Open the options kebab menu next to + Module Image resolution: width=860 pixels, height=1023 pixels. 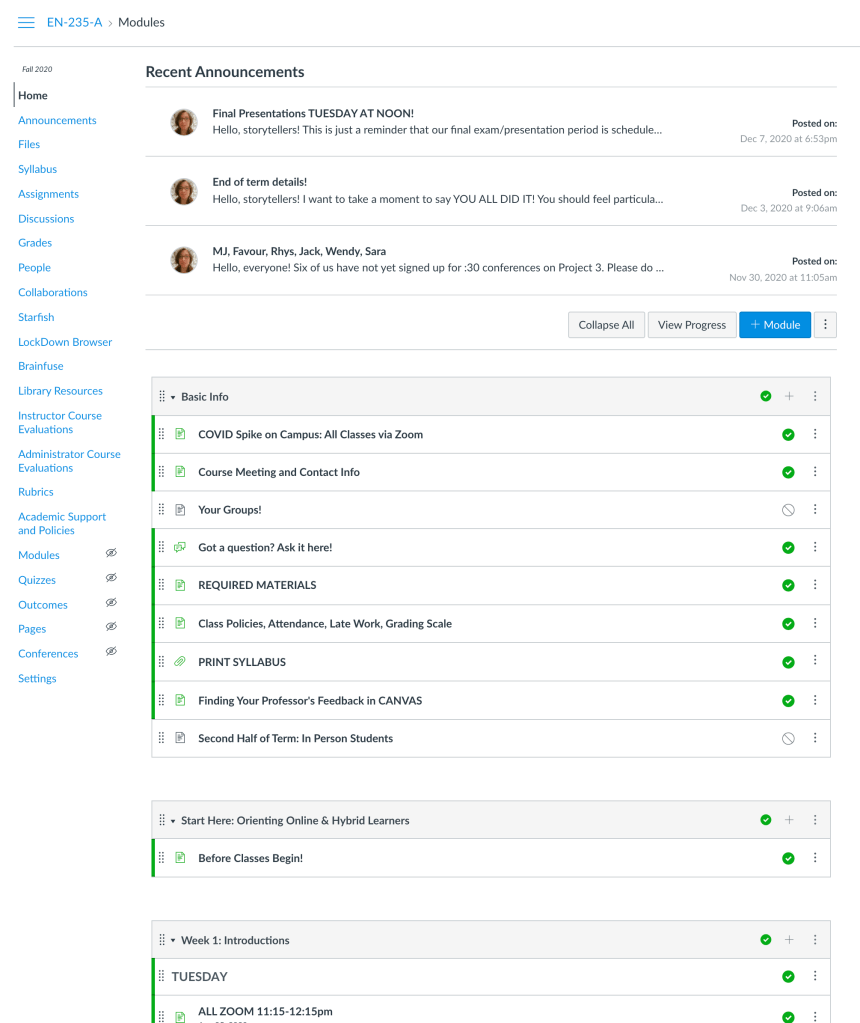(x=825, y=325)
